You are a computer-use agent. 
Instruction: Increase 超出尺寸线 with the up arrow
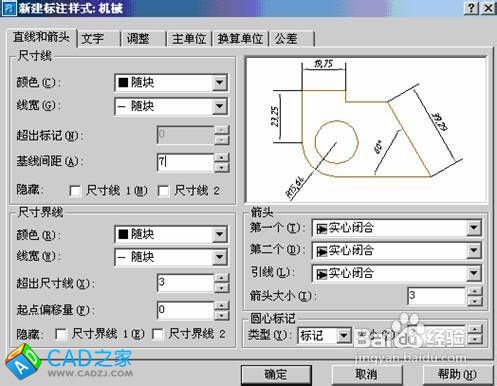222,278
